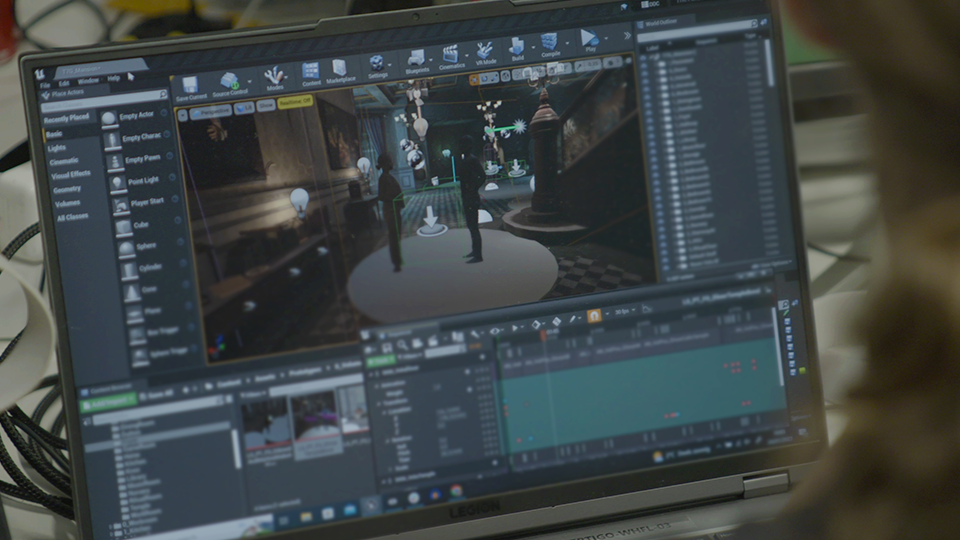Viewport: 960px width, 540px height.
Task: Click the Cinematics clapperboard icon
Action: (x=451, y=54)
